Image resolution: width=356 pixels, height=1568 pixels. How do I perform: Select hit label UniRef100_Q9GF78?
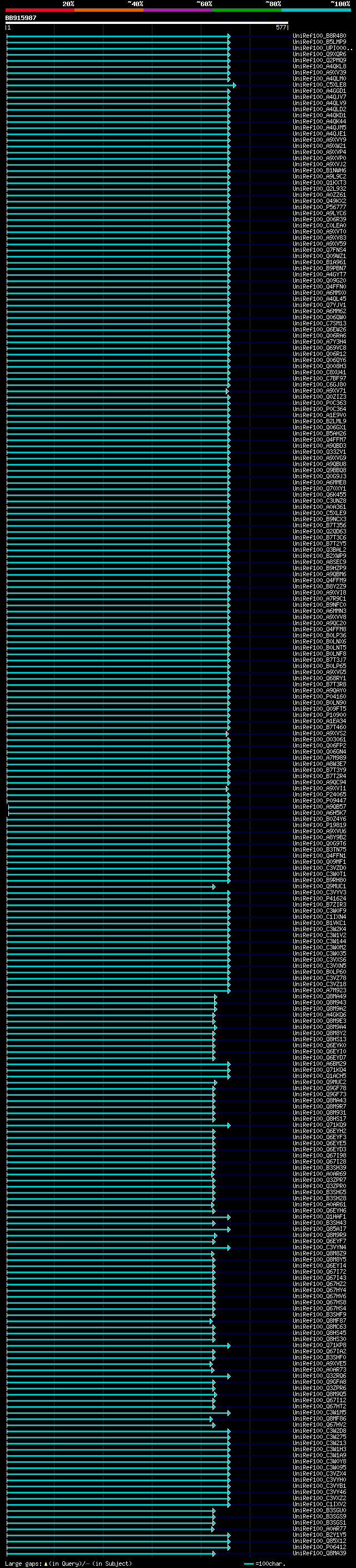[x=319, y=1089]
